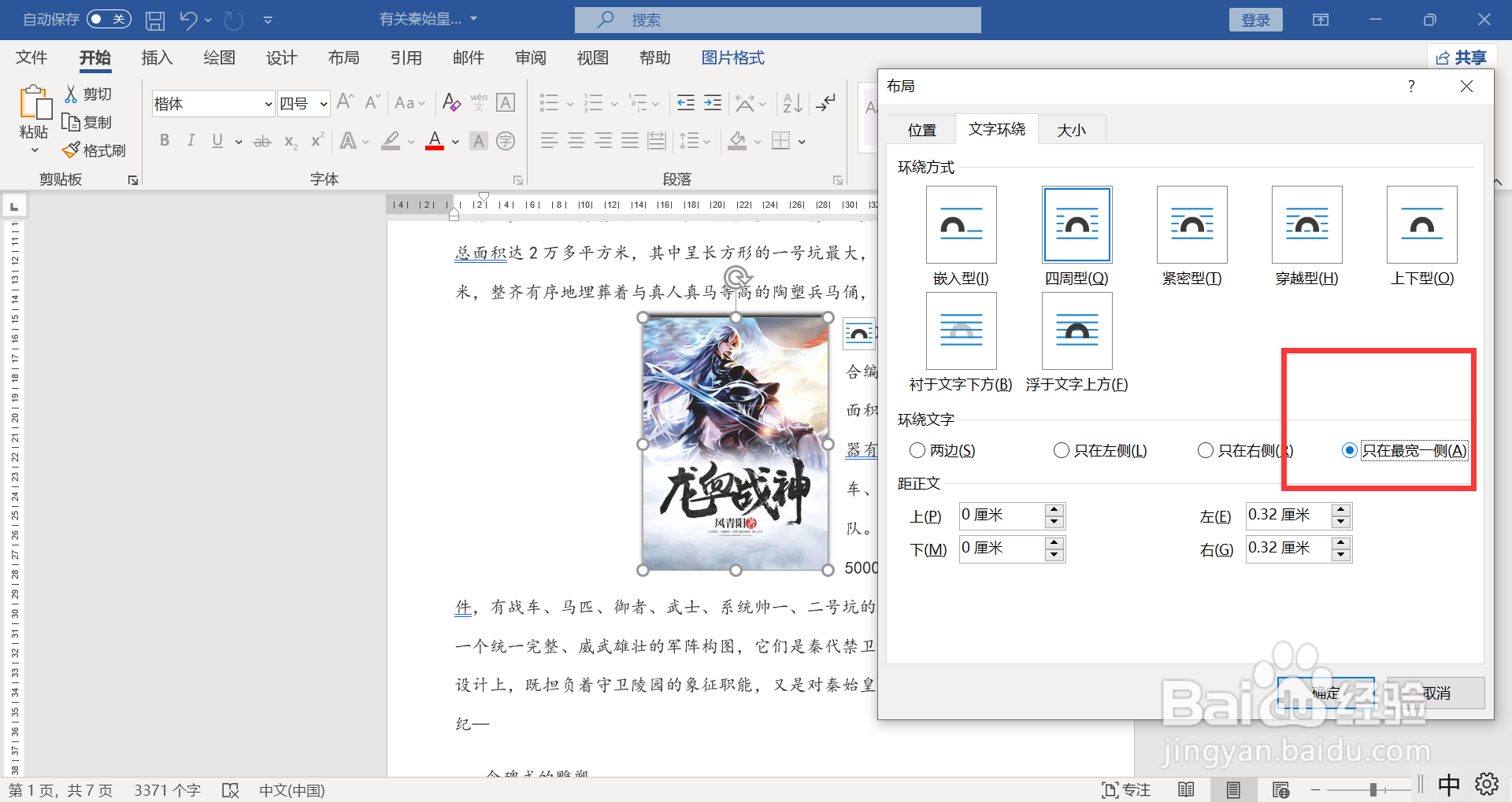Clear all formatting eraser icon
Viewport: 1512px width, 802px height.
click(451, 102)
